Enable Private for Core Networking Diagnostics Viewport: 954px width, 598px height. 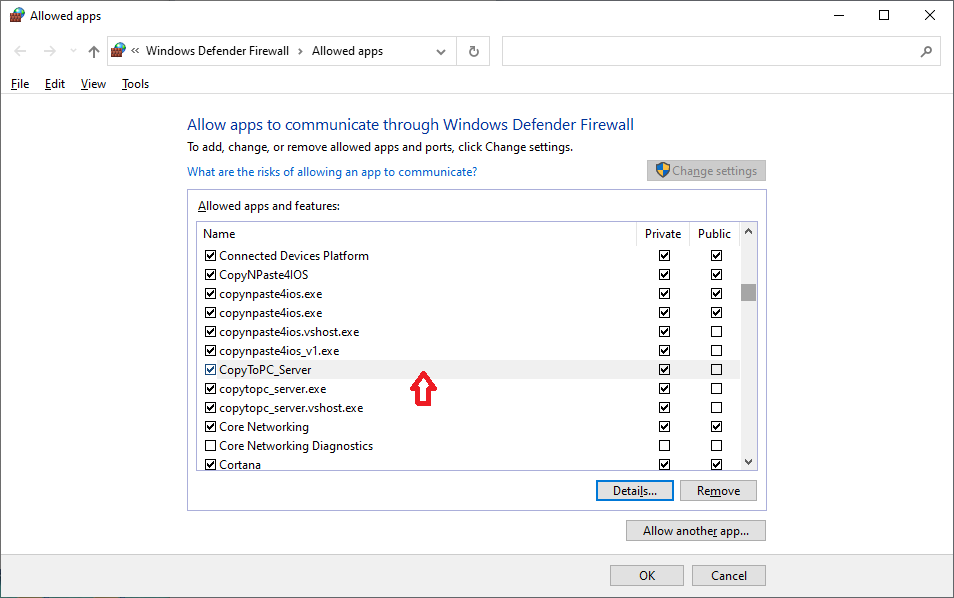(x=664, y=445)
